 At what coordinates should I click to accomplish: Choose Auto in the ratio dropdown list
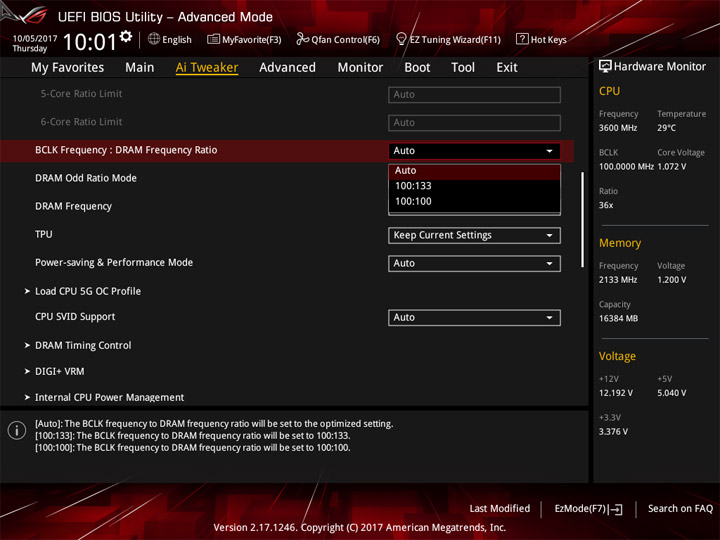pos(474,171)
